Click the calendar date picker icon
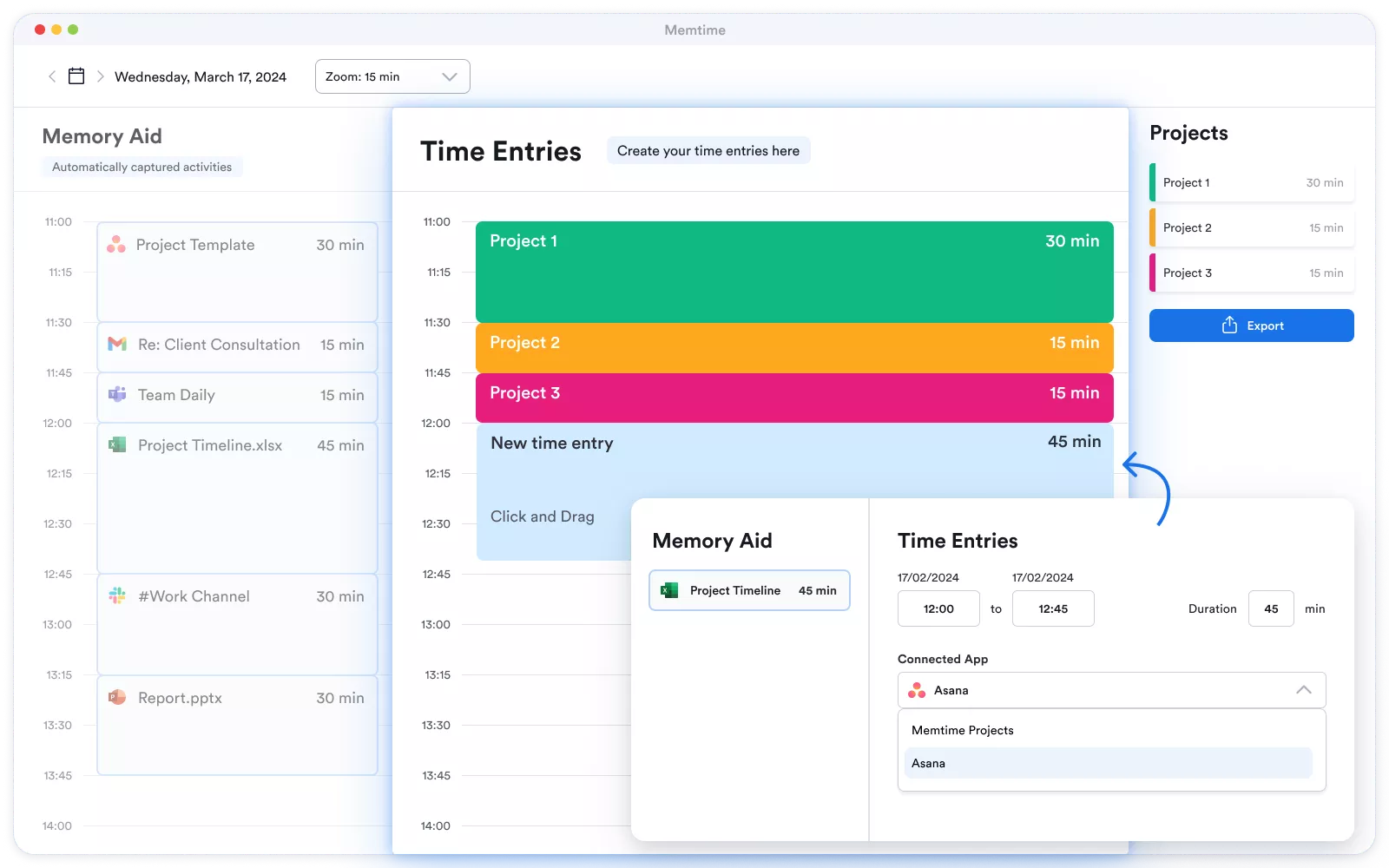The height and width of the screenshot is (868, 1389). pos(76,76)
